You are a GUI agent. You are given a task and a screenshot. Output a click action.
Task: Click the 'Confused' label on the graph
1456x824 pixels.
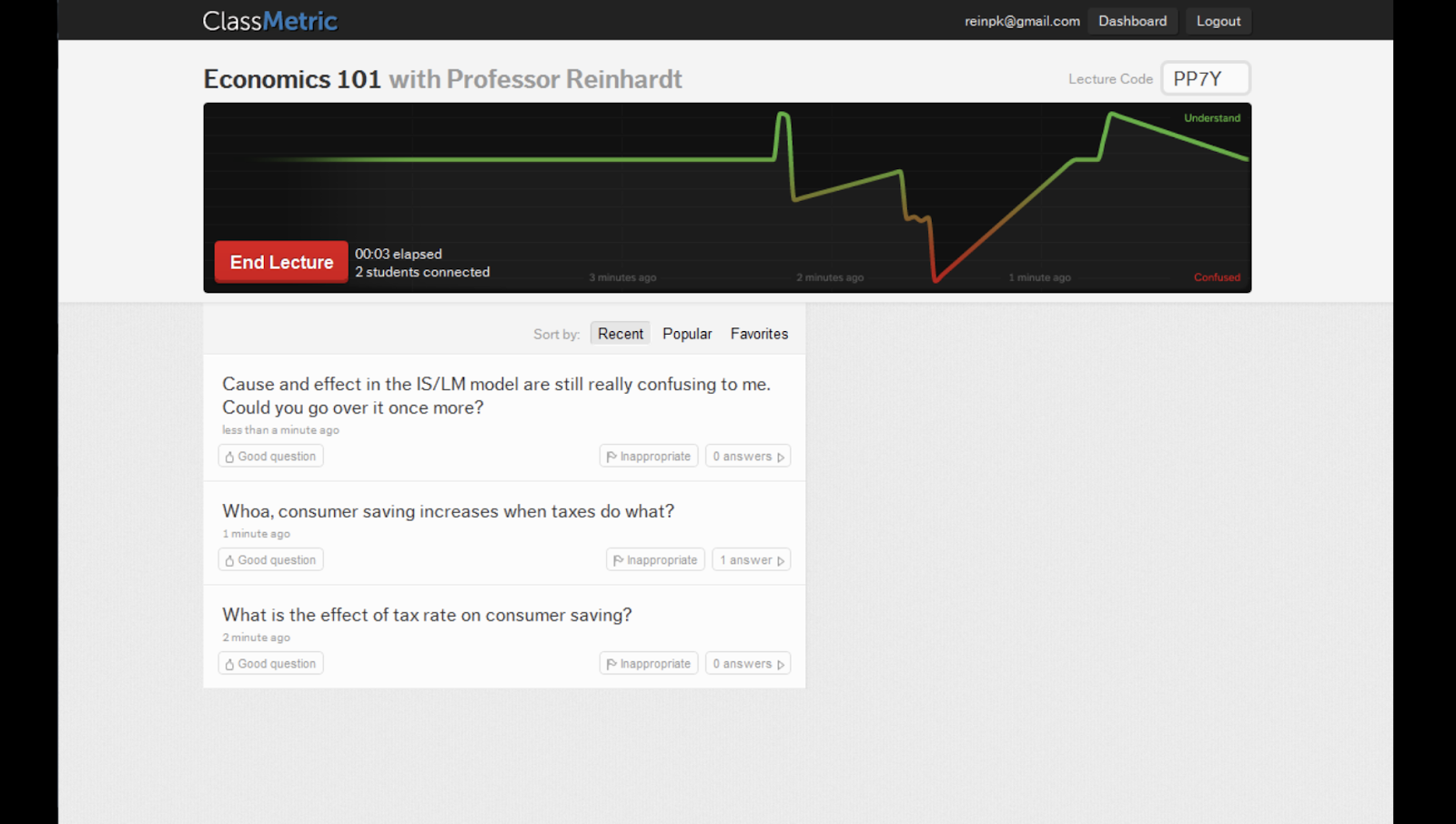1217,277
